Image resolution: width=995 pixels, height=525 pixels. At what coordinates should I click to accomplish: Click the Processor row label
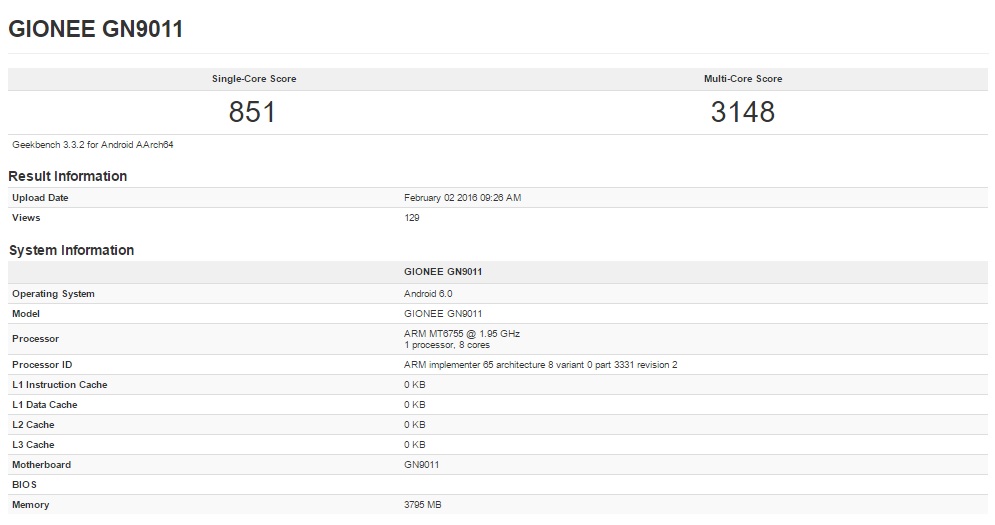coord(36,339)
